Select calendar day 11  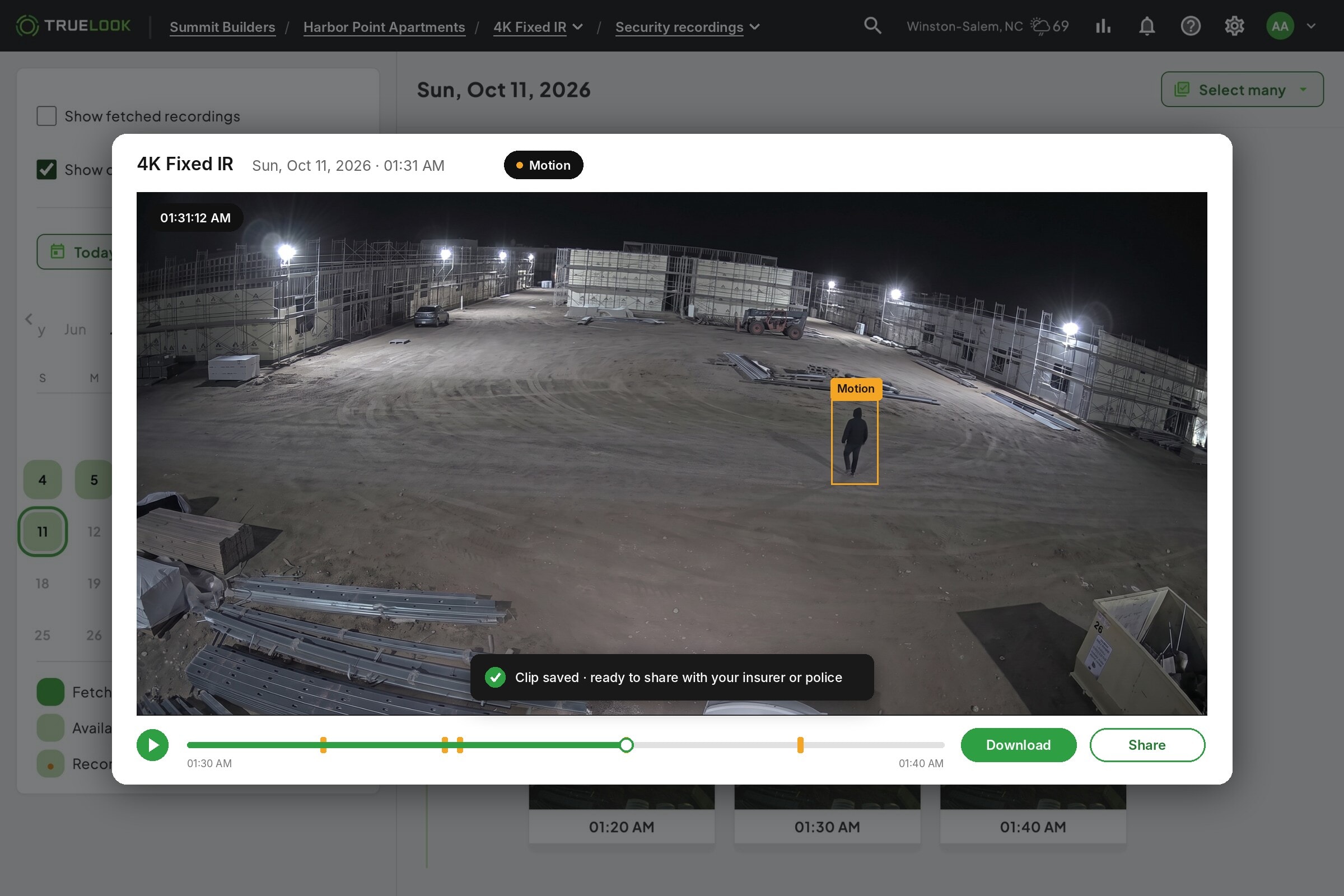[x=43, y=531]
